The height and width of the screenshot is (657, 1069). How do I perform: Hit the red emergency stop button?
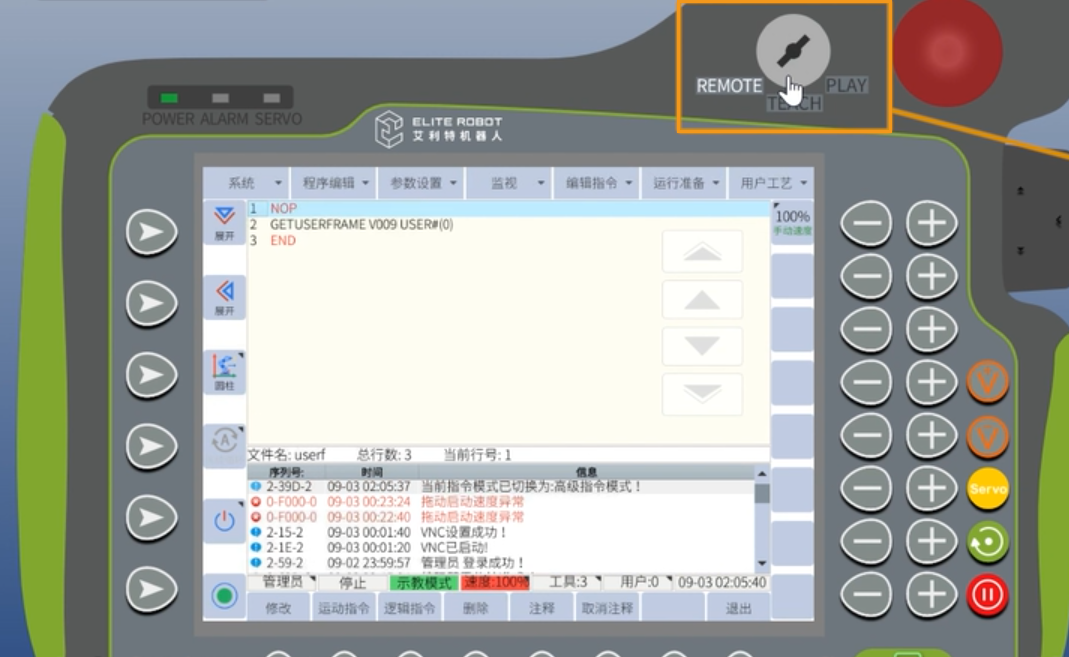[x=948, y=52]
